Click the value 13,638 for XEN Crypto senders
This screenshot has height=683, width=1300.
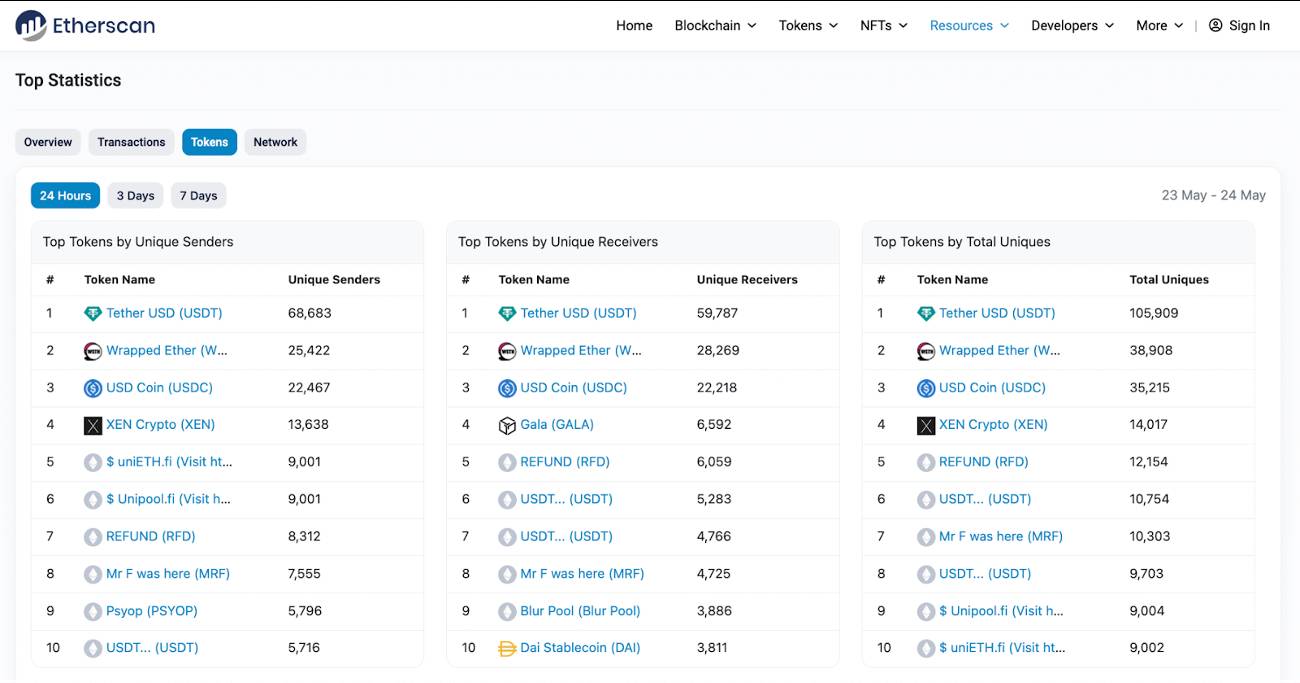[308, 425]
